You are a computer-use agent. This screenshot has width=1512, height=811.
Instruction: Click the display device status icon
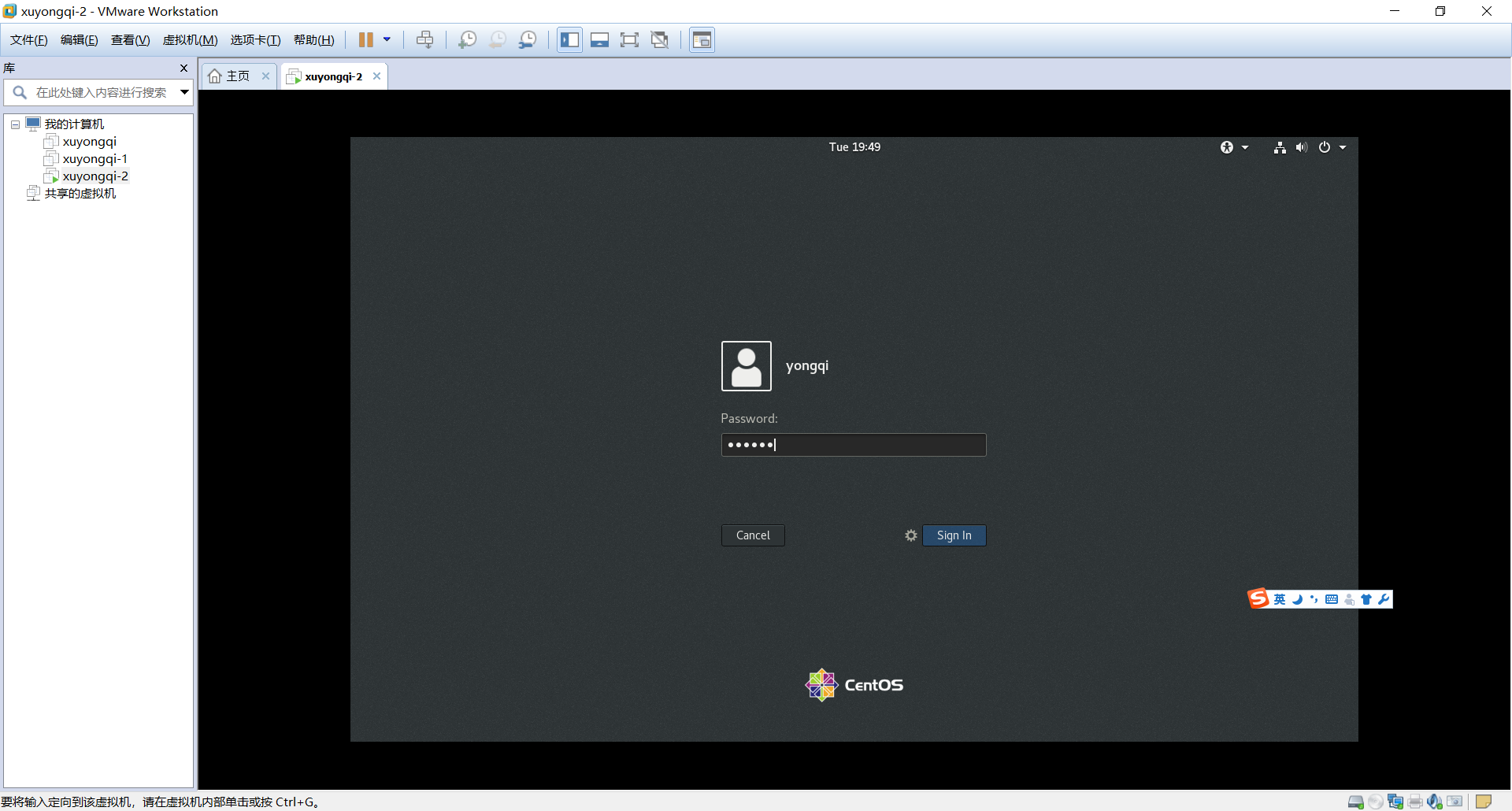pyautogui.click(x=1455, y=802)
